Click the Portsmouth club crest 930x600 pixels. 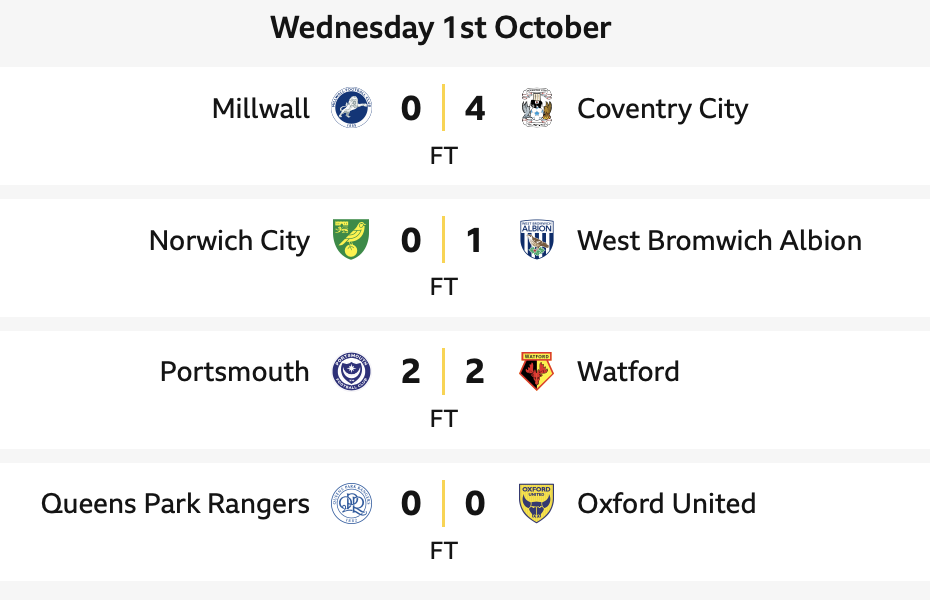pyautogui.click(x=351, y=372)
